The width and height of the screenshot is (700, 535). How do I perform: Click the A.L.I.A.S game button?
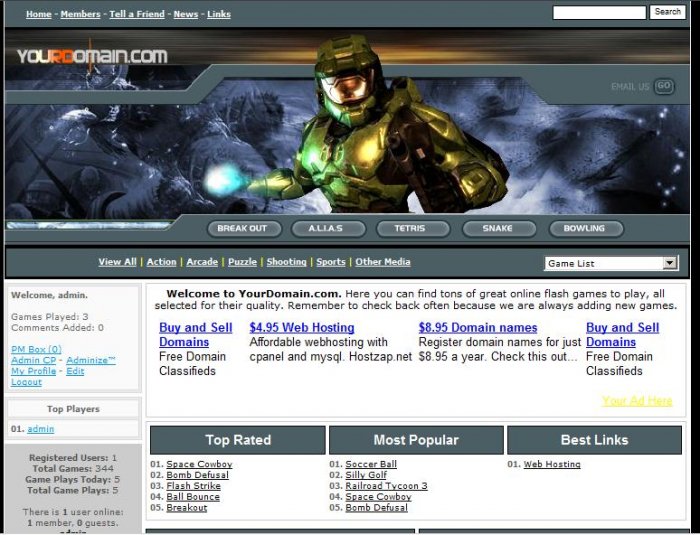[328, 229]
